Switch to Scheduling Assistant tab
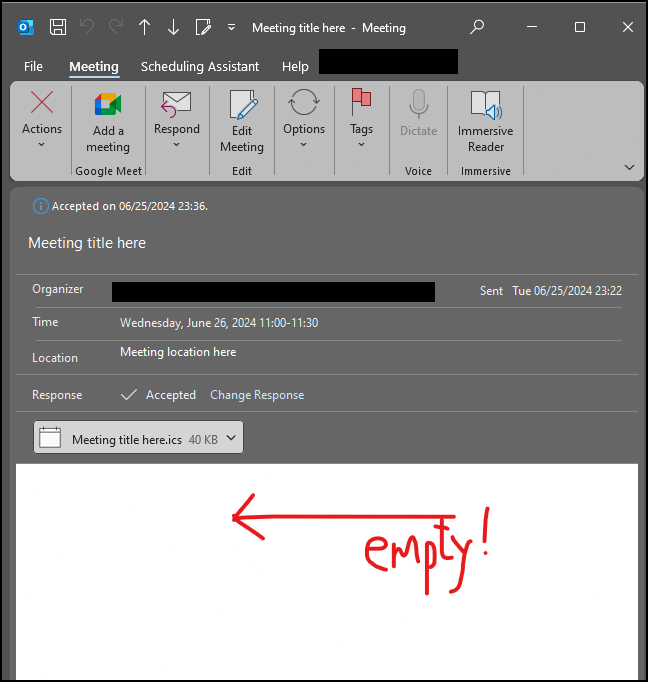The height and width of the screenshot is (682, 648). (x=200, y=67)
